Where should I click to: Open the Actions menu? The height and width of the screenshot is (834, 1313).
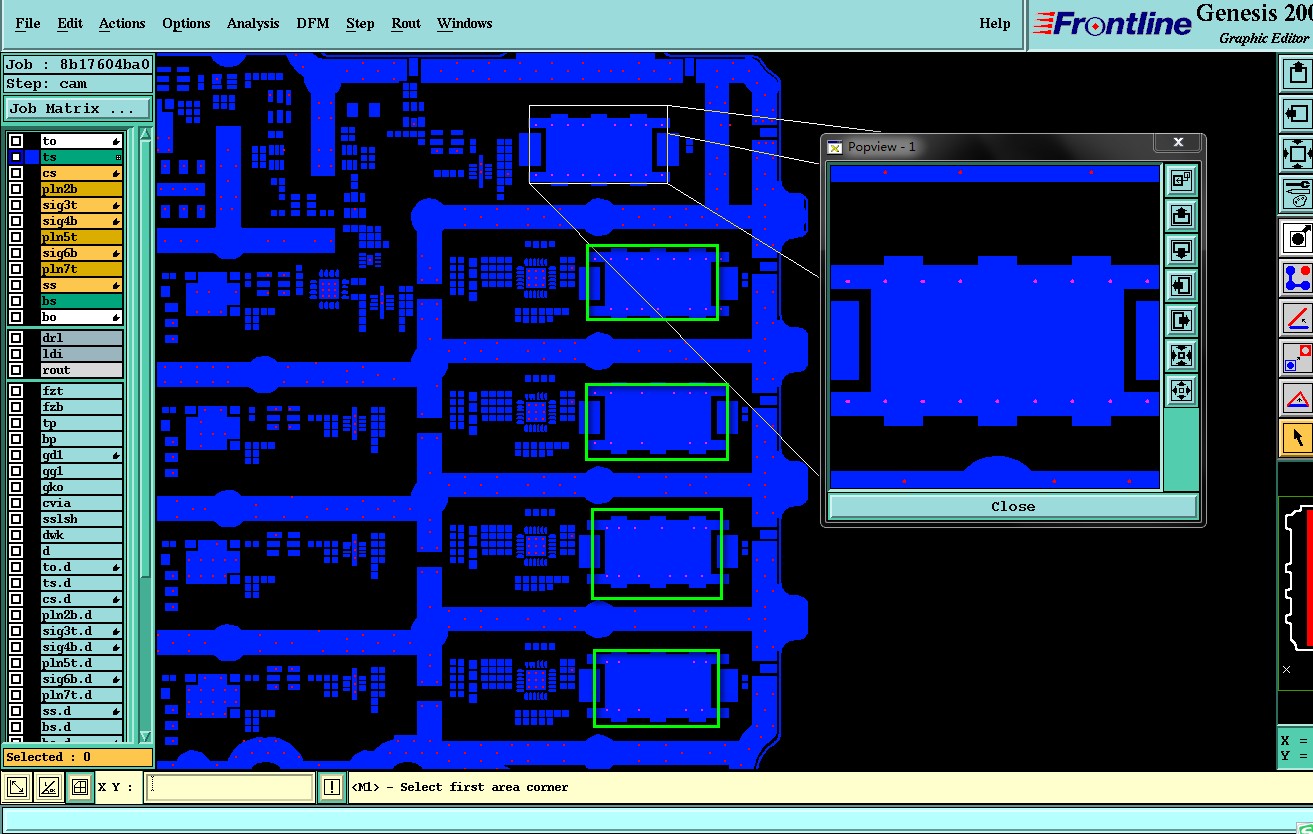click(x=122, y=23)
